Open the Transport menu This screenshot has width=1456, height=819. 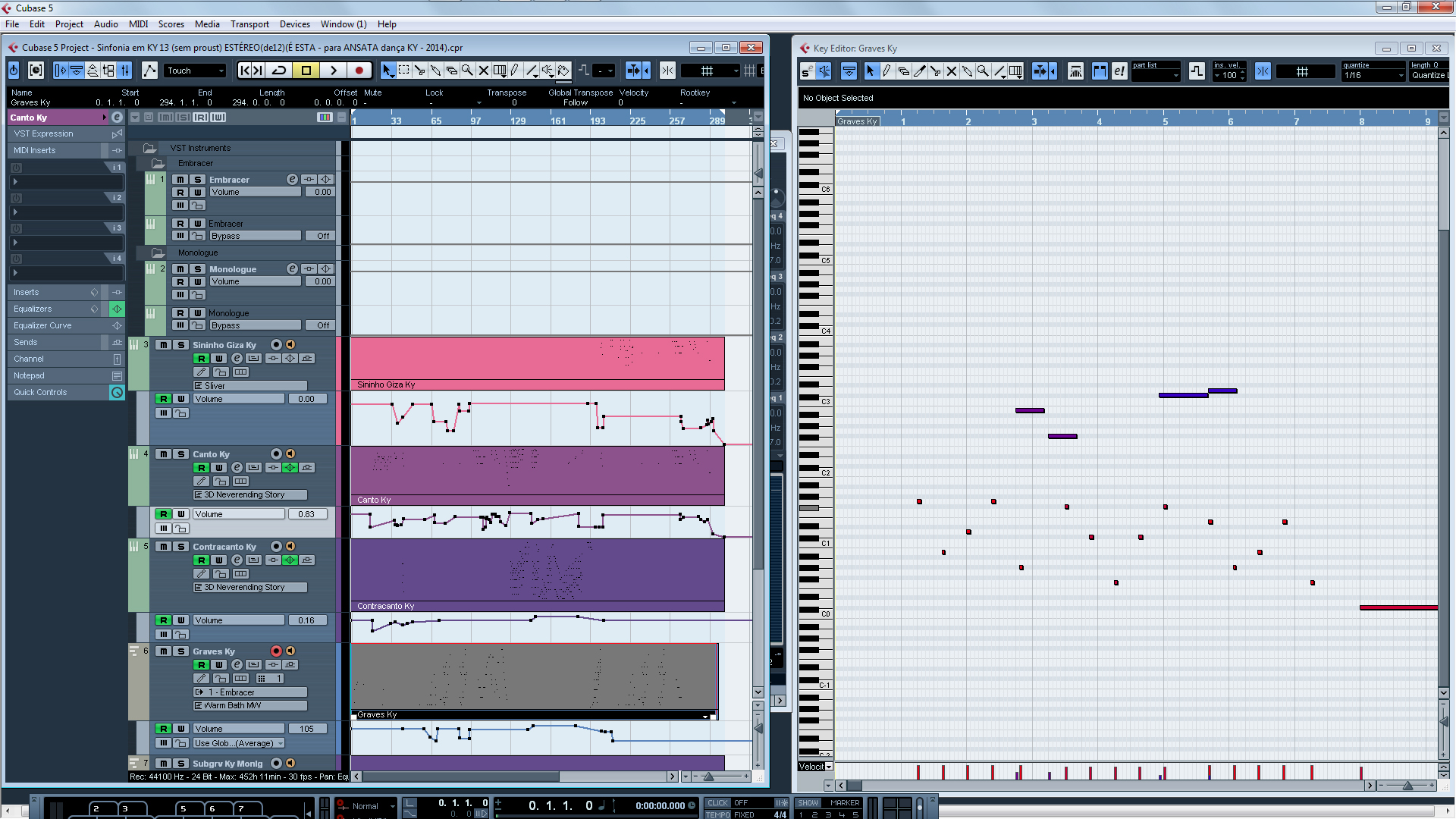coord(249,24)
